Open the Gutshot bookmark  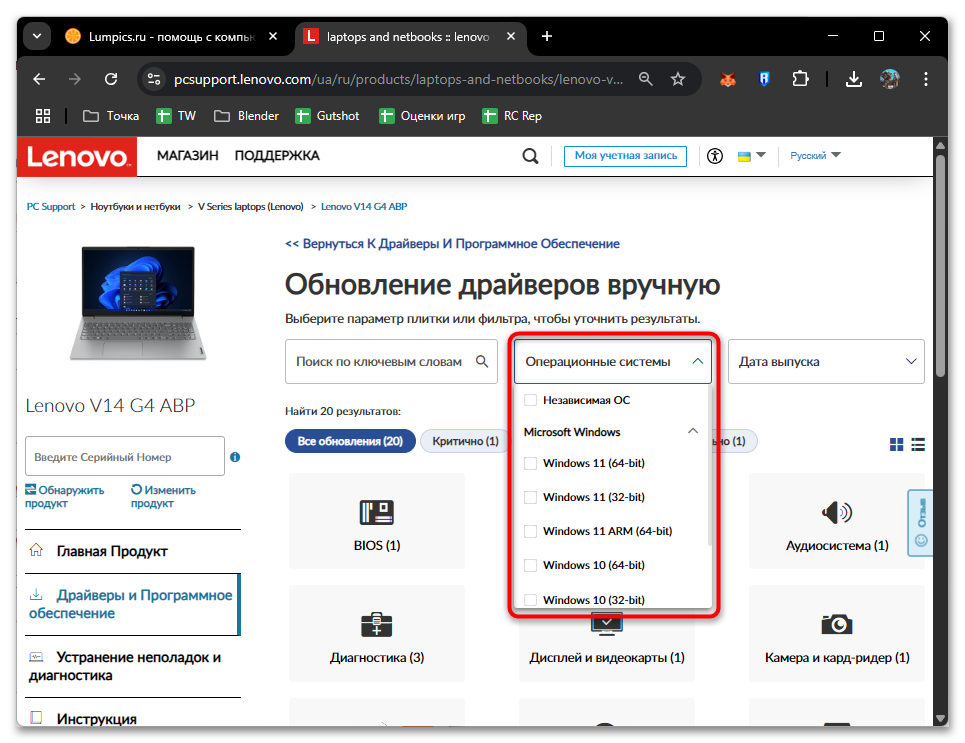click(327, 116)
